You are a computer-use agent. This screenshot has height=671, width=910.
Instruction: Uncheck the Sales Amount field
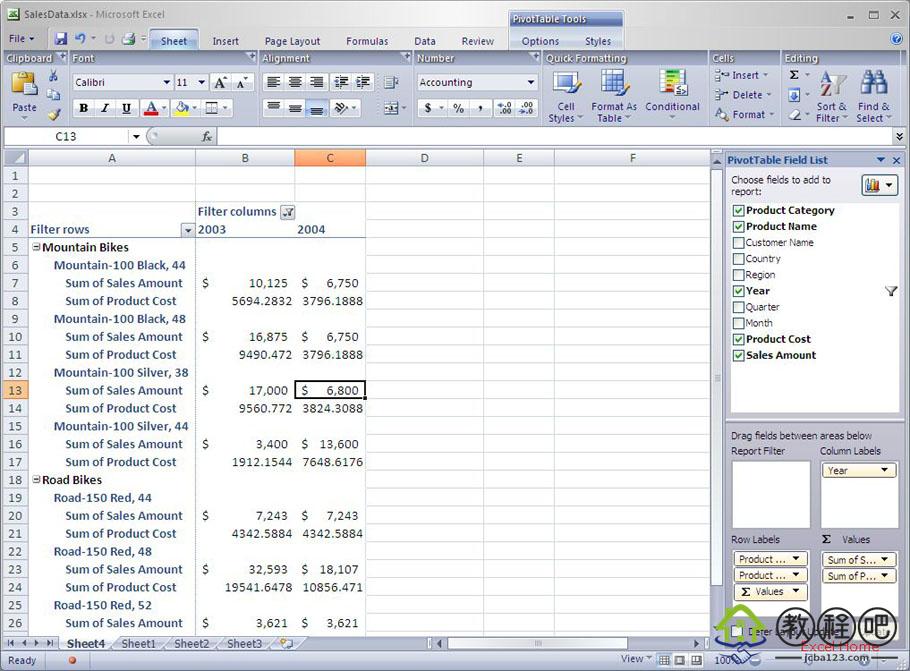coord(738,355)
